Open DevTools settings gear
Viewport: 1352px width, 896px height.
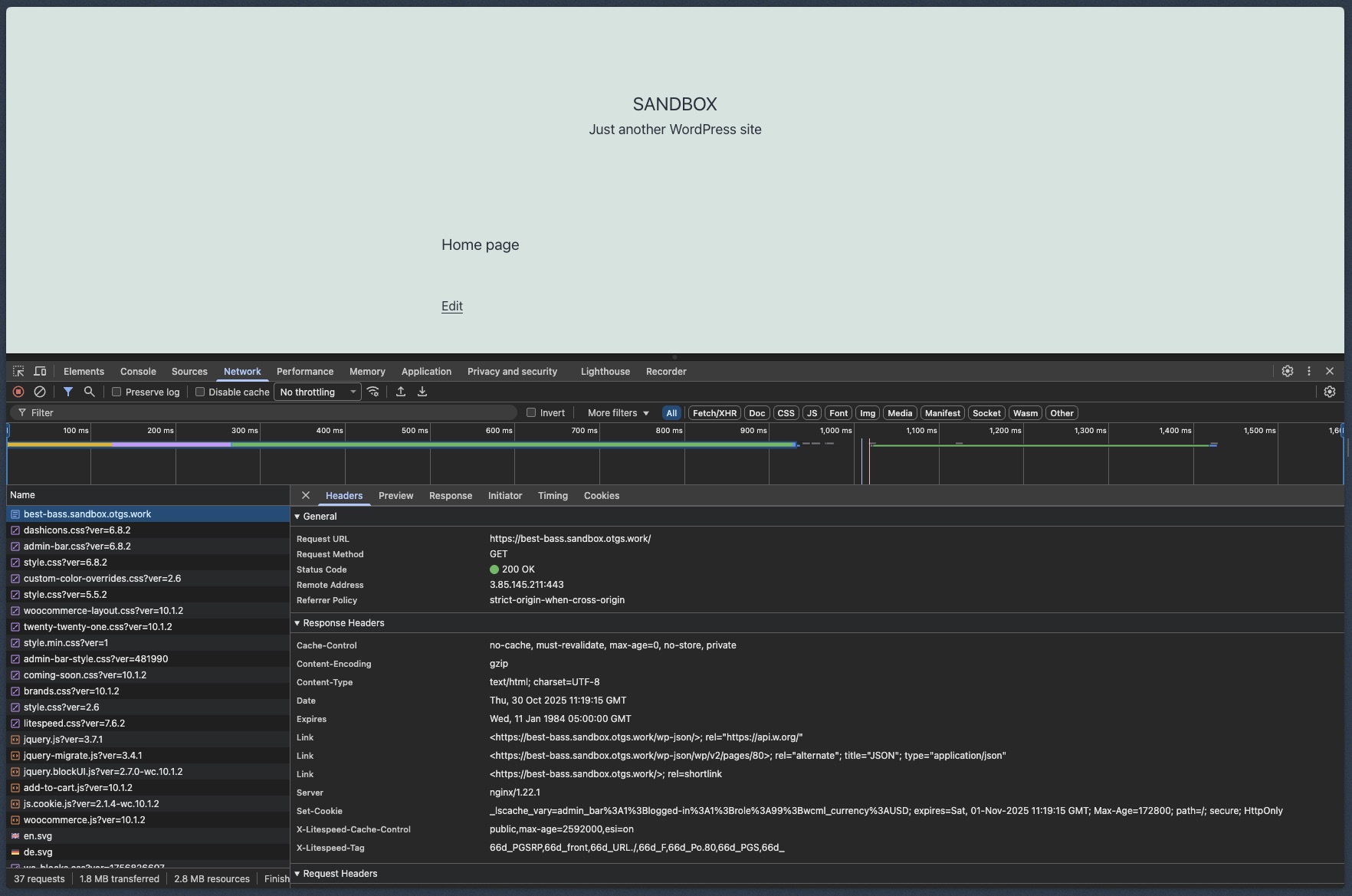point(1288,371)
